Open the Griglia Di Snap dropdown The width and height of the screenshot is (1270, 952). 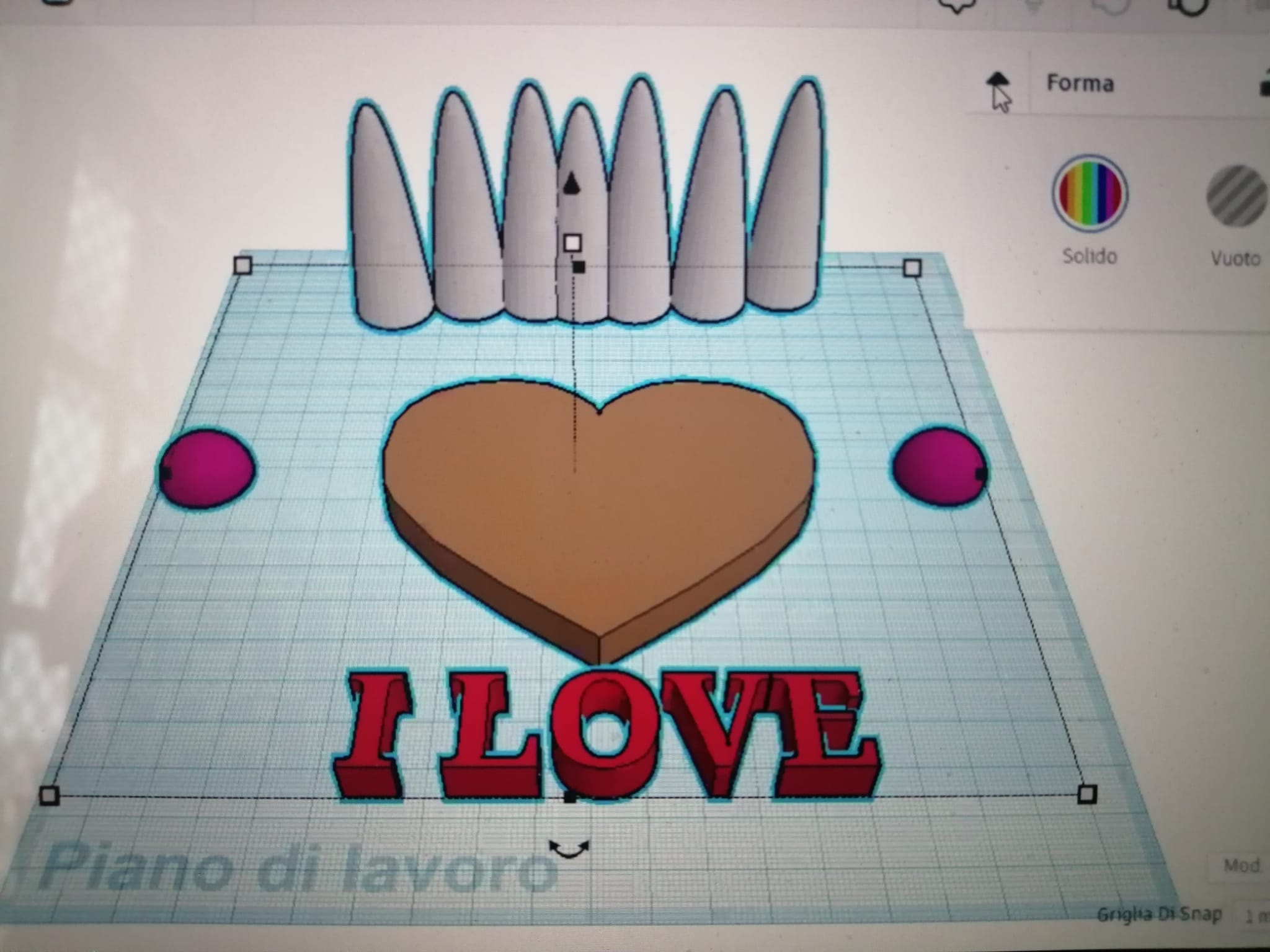[1256, 916]
